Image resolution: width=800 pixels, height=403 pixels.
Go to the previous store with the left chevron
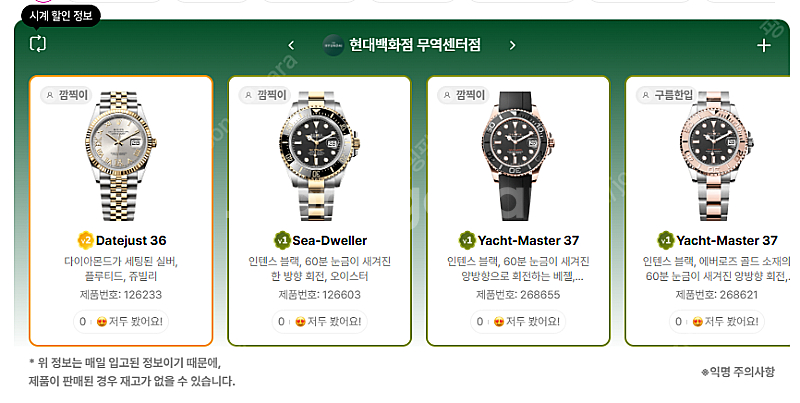click(x=291, y=45)
